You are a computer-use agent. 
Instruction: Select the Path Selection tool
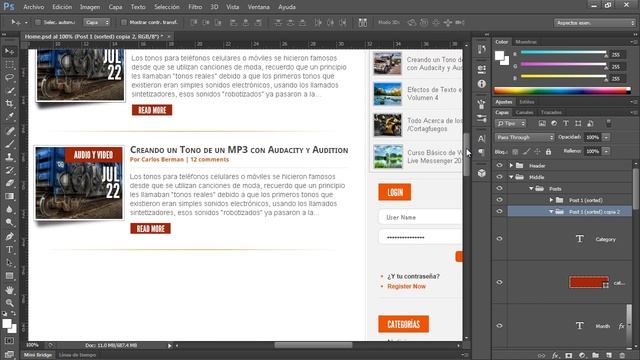click(9, 262)
